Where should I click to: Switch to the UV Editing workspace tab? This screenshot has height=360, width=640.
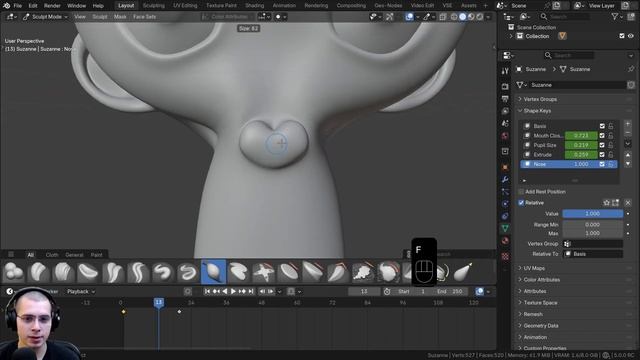pos(185,6)
